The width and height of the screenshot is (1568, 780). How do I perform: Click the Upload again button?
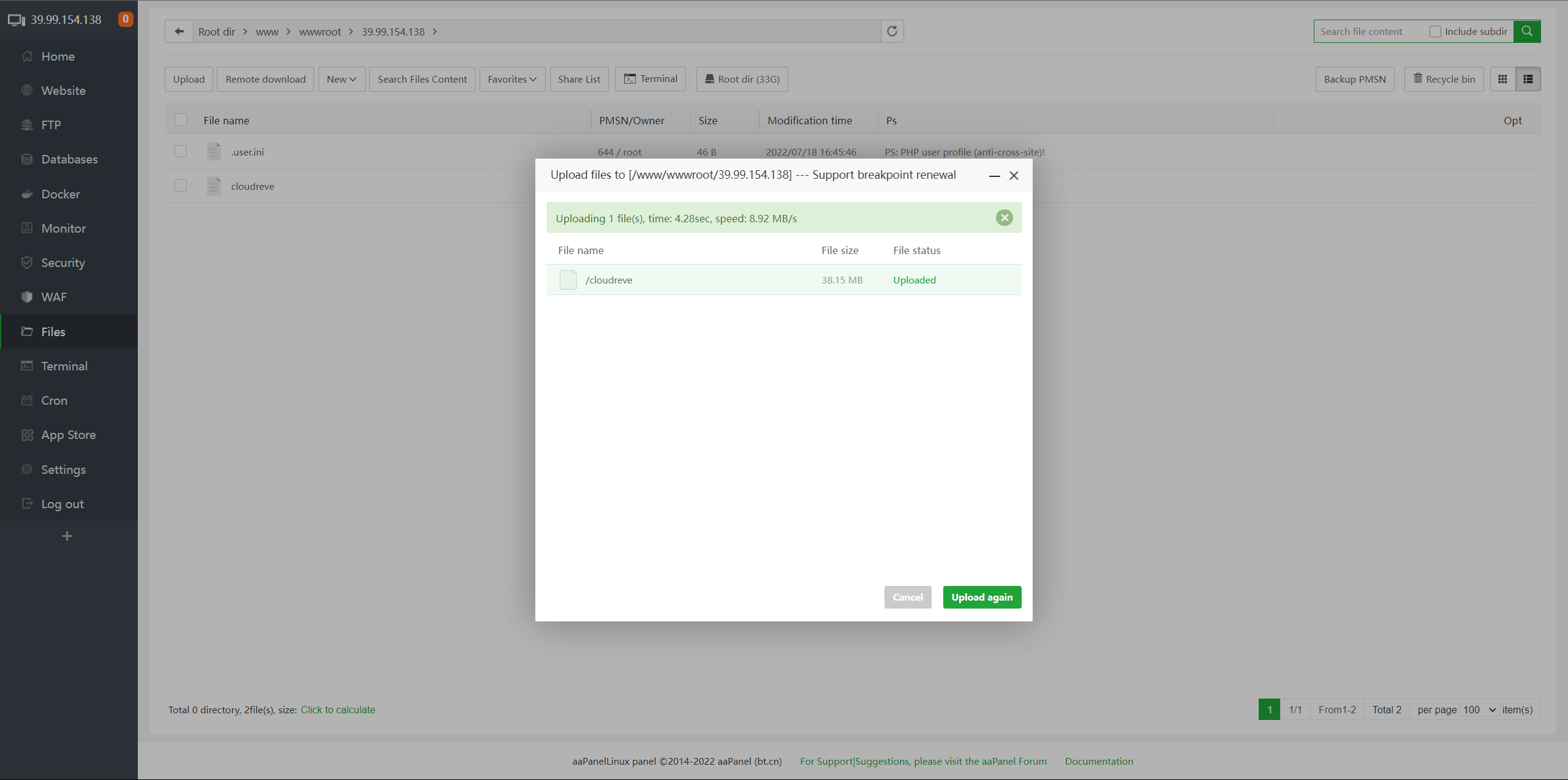982,597
